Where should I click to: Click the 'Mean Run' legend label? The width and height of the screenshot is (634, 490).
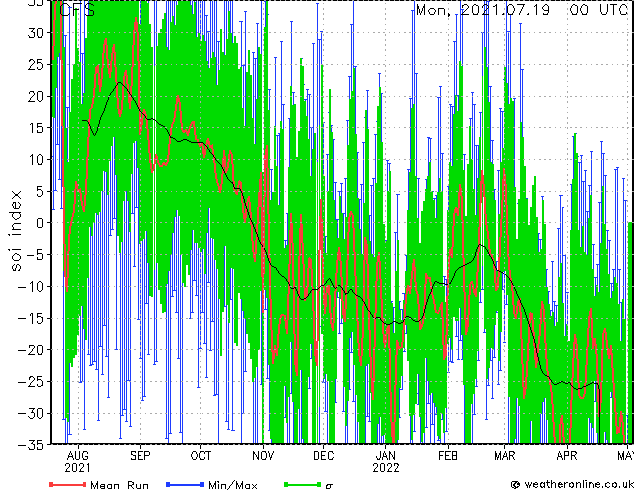(120, 485)
